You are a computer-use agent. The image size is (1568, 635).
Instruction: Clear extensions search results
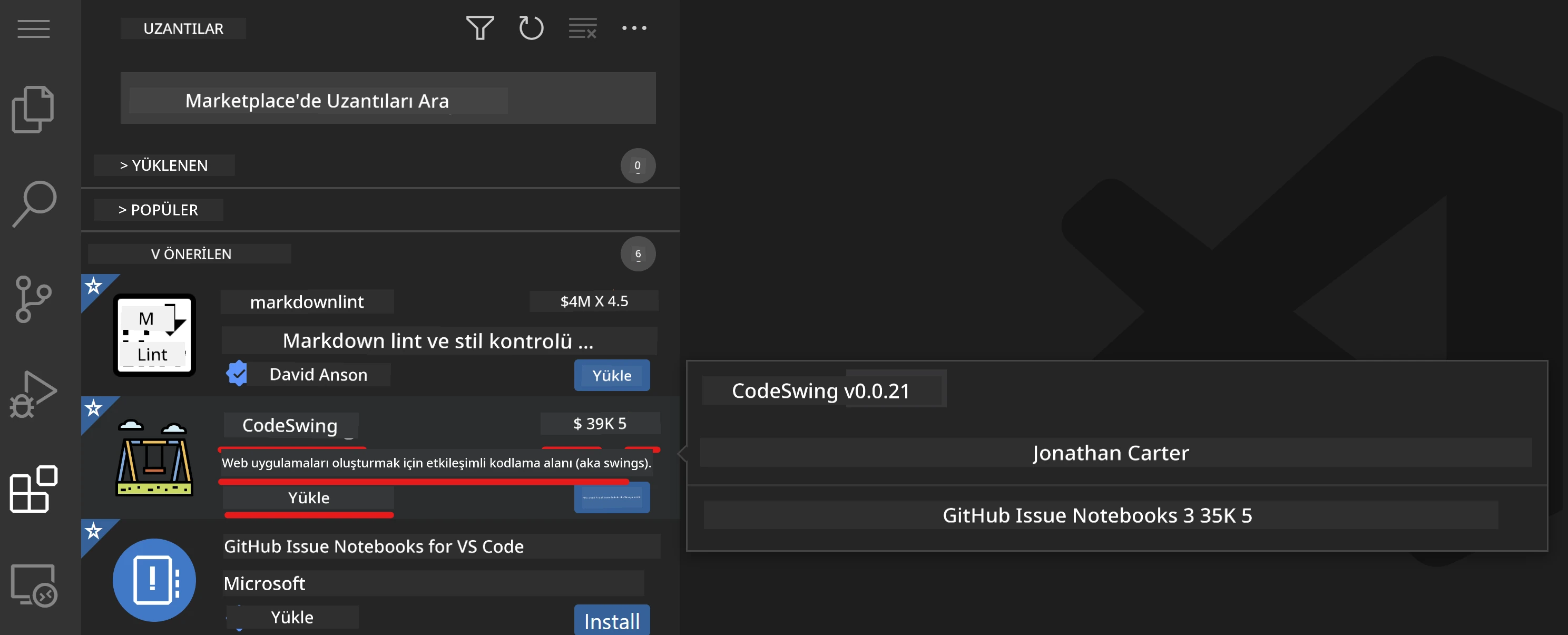point(583,28)
